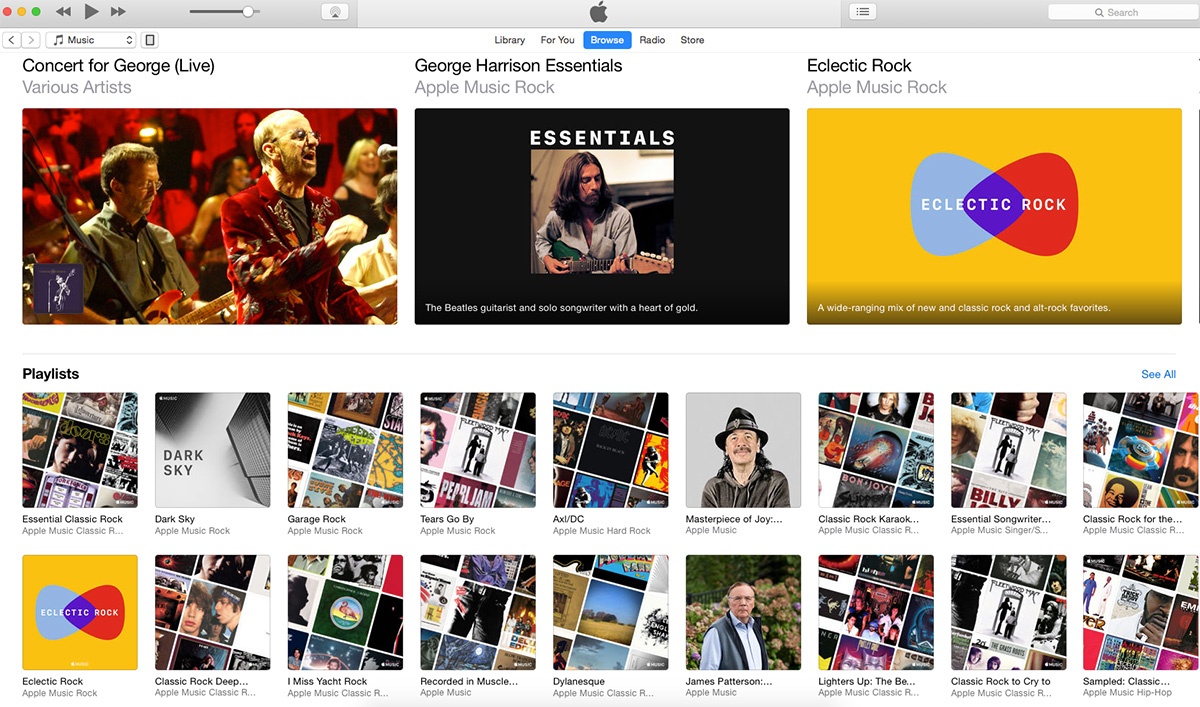Open Classic Rock to Cry to cover
The height and width of the screenshot is (707, 1200).
click(1009, 612)
